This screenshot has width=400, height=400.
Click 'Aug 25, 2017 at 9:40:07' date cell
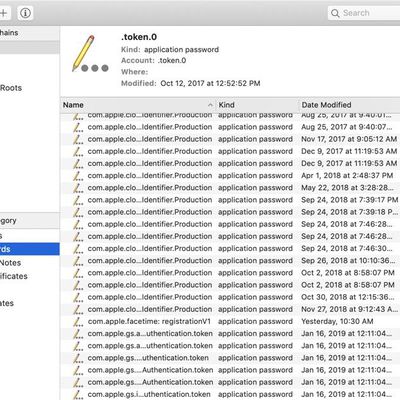coord(347,127)
